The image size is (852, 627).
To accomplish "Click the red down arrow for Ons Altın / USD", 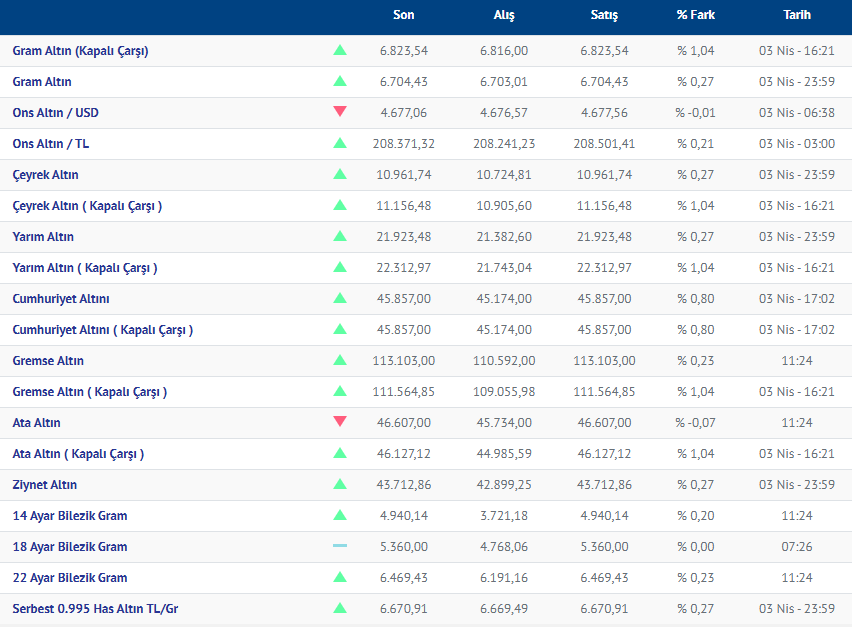I will 340,112.
